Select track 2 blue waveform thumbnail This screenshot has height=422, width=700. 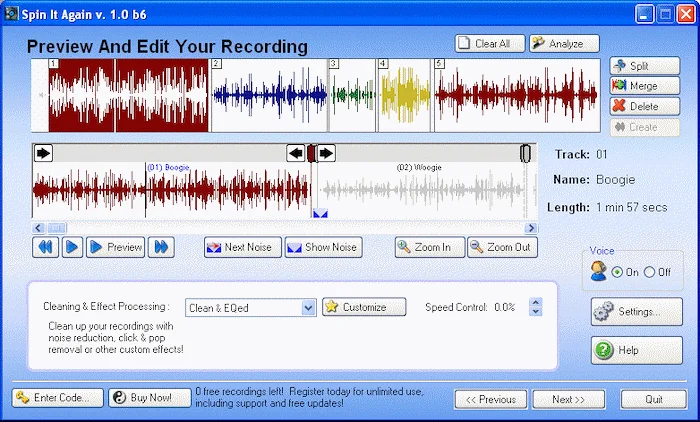(270, 96)
